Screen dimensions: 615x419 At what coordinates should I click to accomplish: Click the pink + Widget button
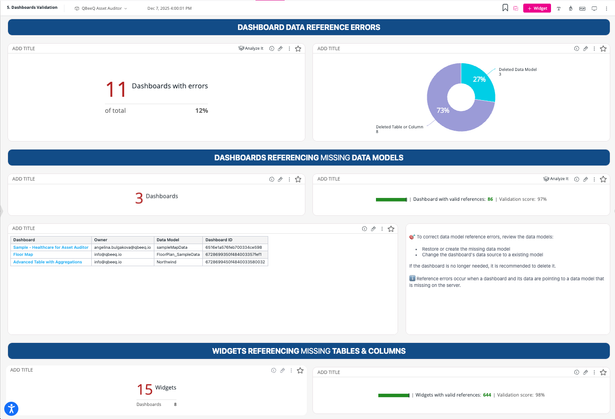coord(537,7)
